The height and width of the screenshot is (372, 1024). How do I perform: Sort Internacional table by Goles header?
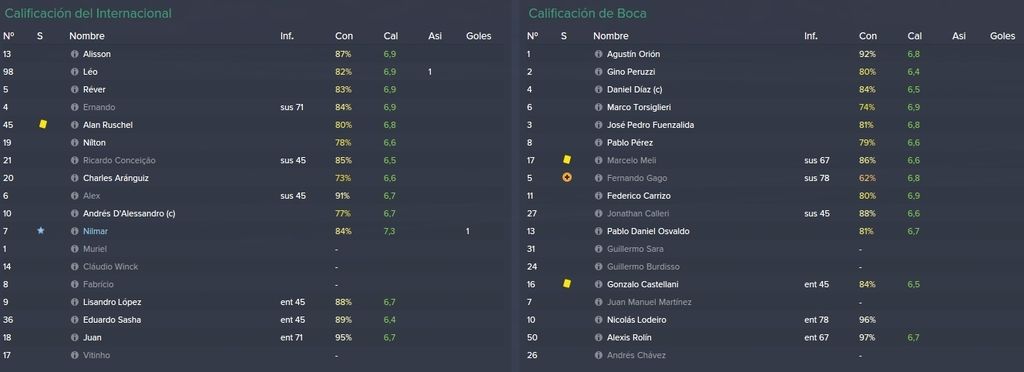479,36
